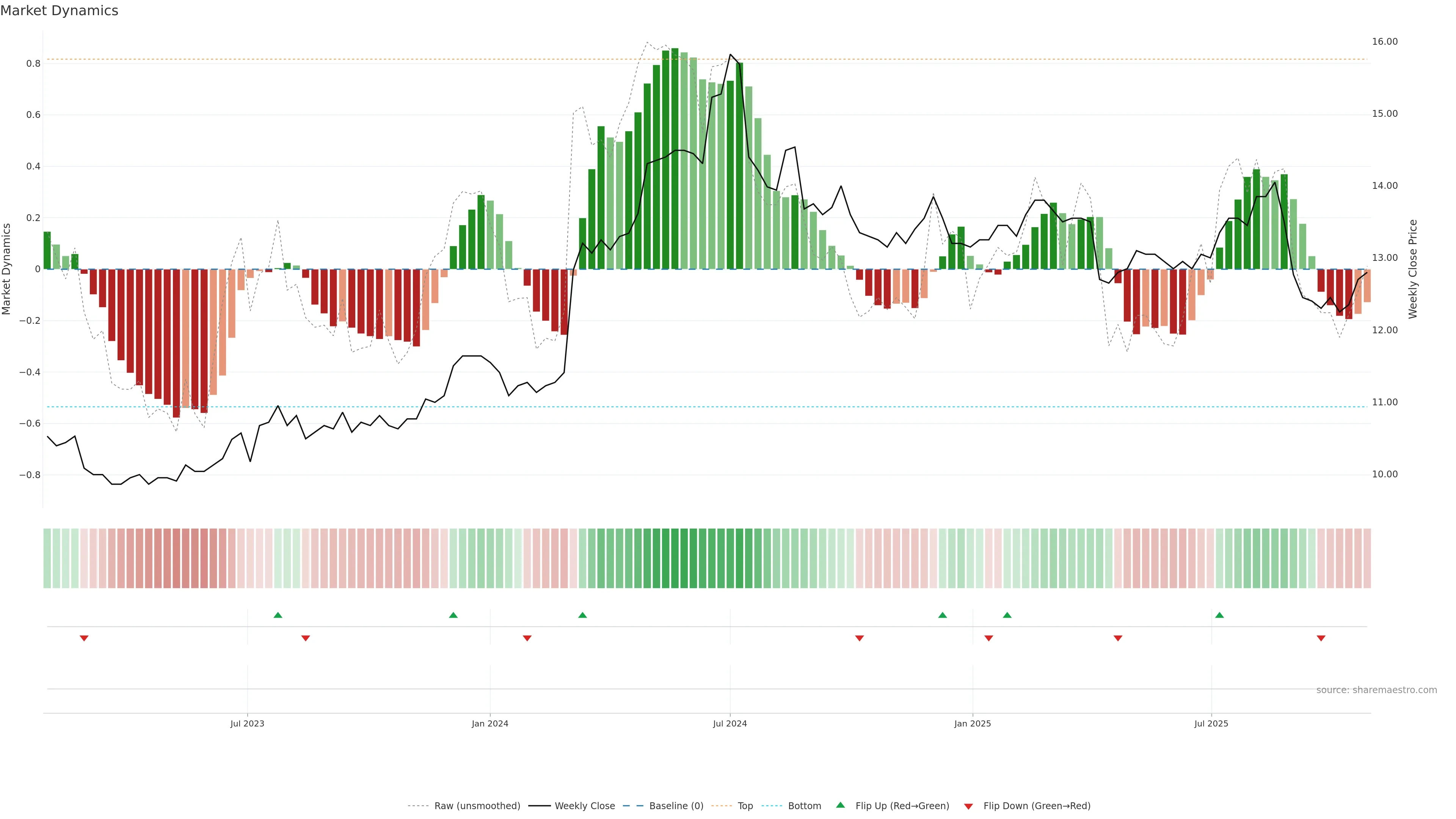Click the source sharemaestro.com text
The height and width of the screenshot is (819, 1456).
pyautogui.click(x=1376, y=690)
